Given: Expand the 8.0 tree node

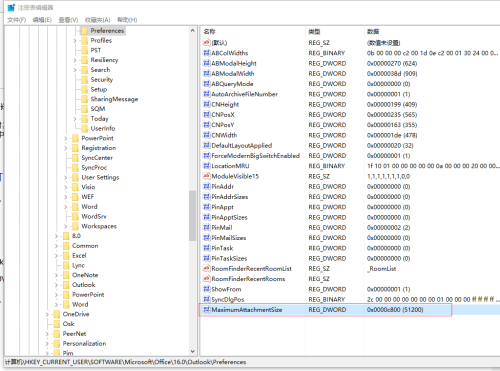Looking at the screenshot, I should pyautogui.click(x=56, y=236).
